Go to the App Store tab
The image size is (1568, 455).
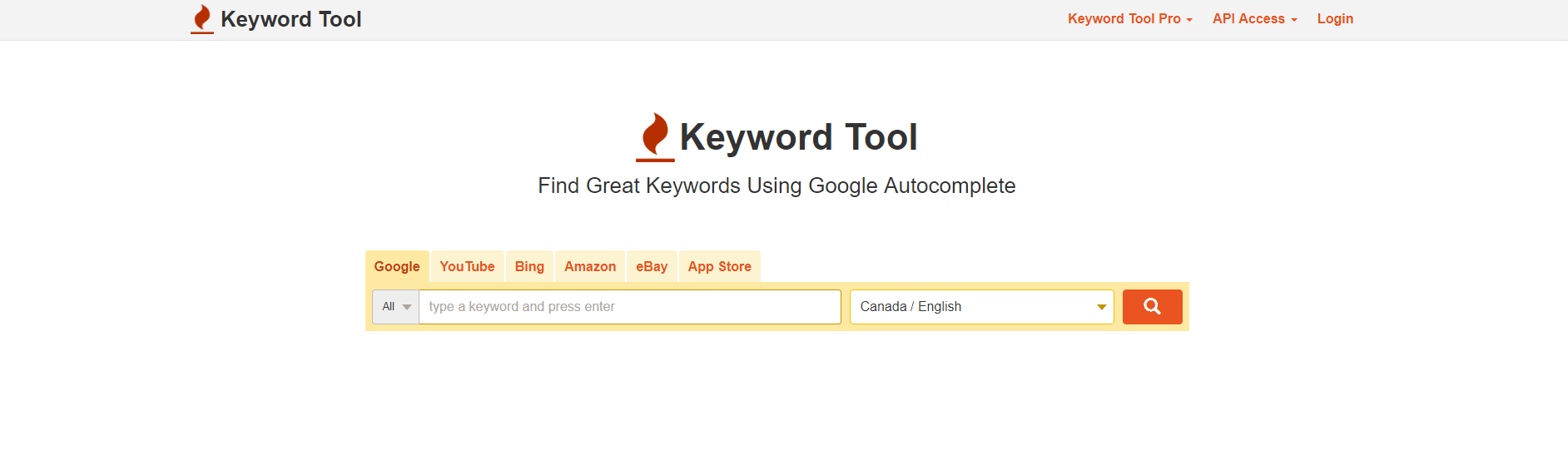pos(719,266)
